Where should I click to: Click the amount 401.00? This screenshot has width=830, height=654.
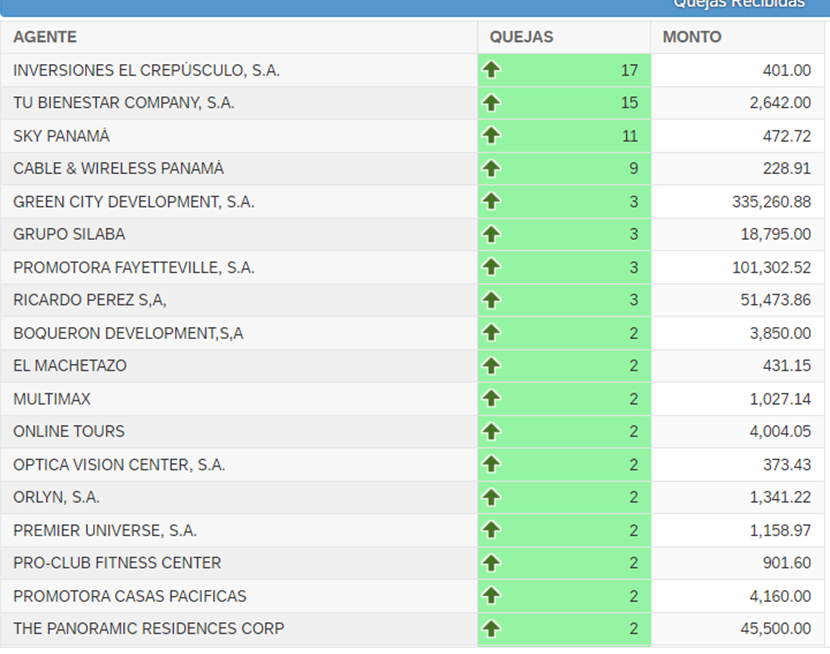click(787, 70)
